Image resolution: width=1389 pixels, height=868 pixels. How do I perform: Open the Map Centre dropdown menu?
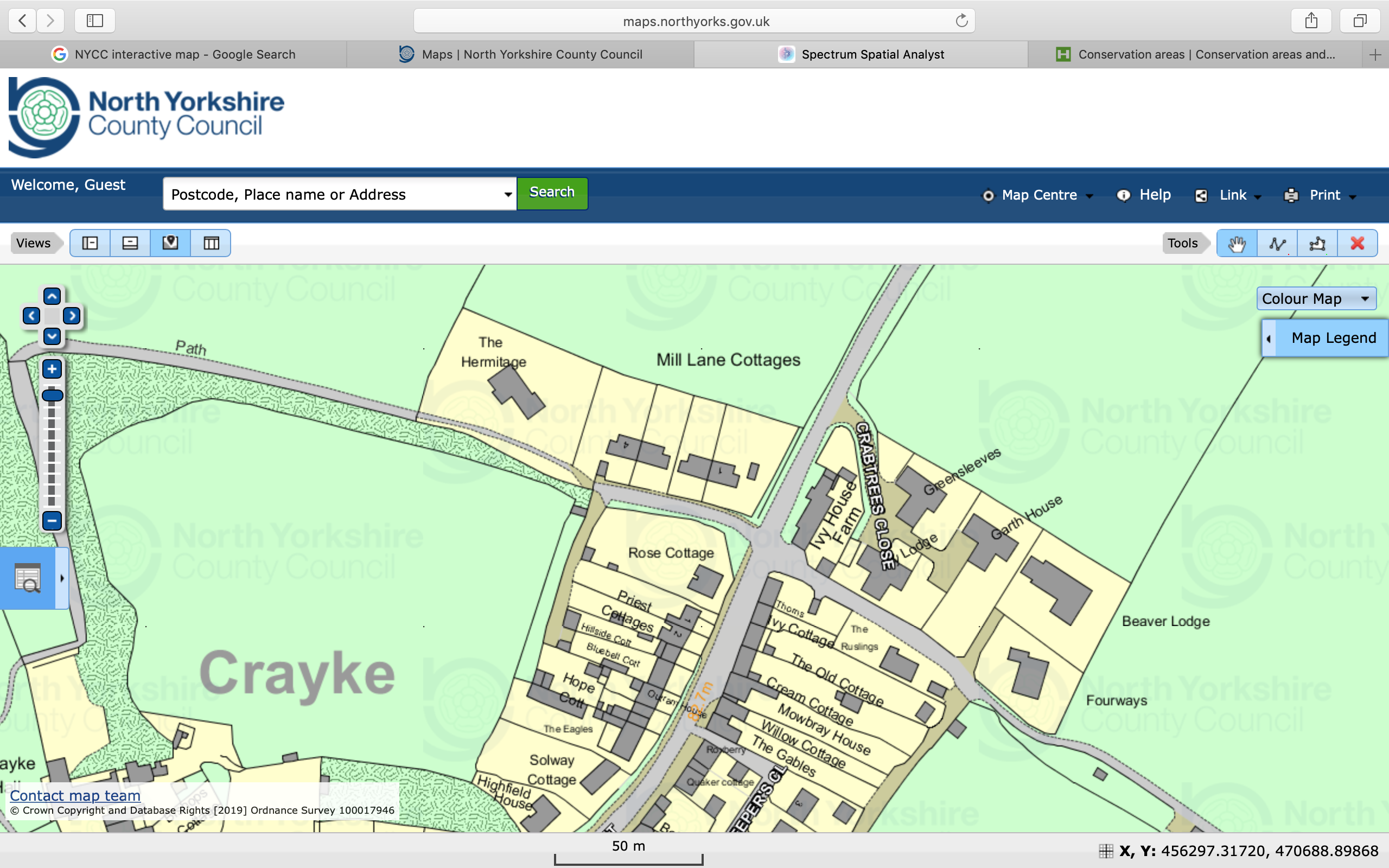(x=1038, y=195)
